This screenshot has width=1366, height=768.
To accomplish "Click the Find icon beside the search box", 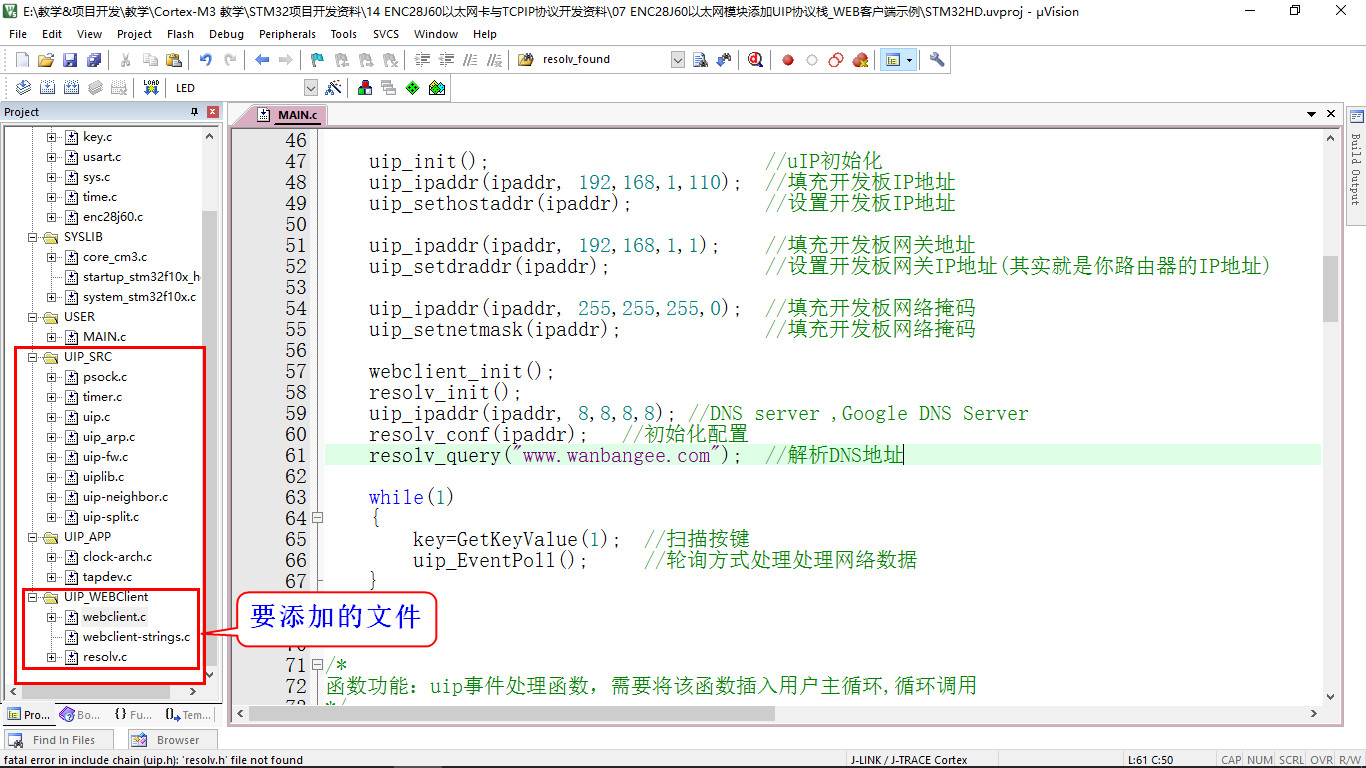I will 700,60.
